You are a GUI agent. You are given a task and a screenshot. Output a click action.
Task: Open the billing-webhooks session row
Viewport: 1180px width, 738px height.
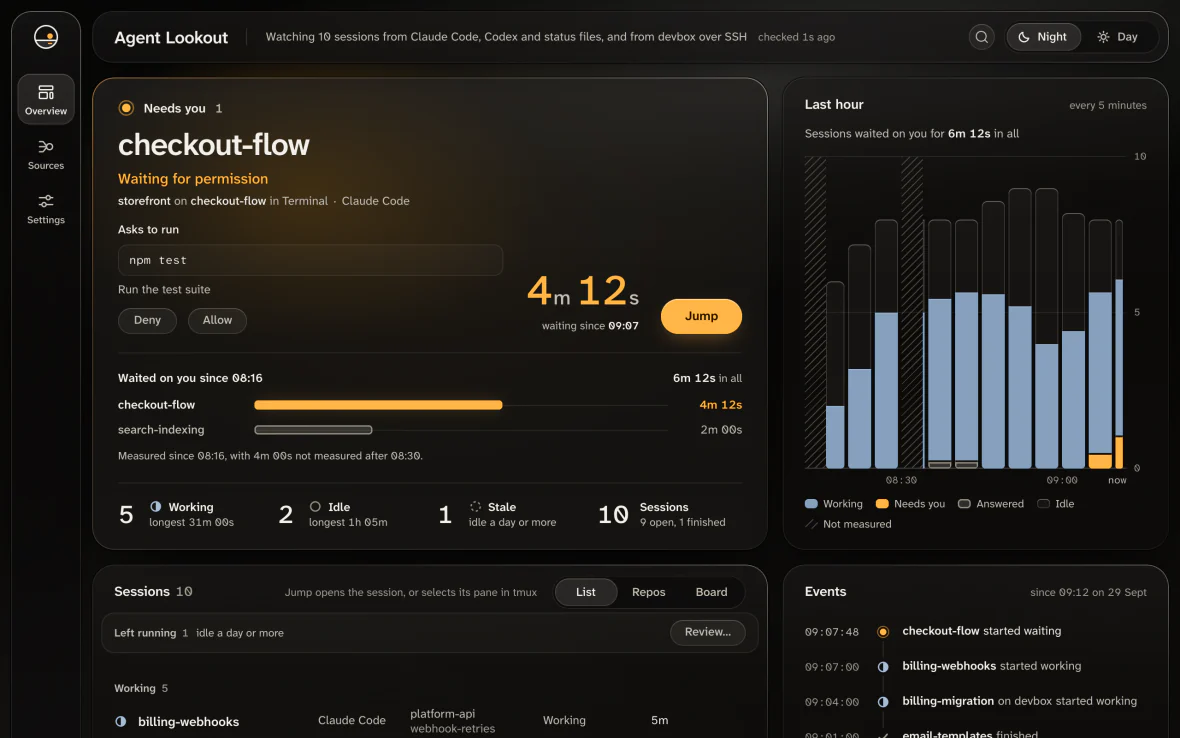tap(430, 721)
